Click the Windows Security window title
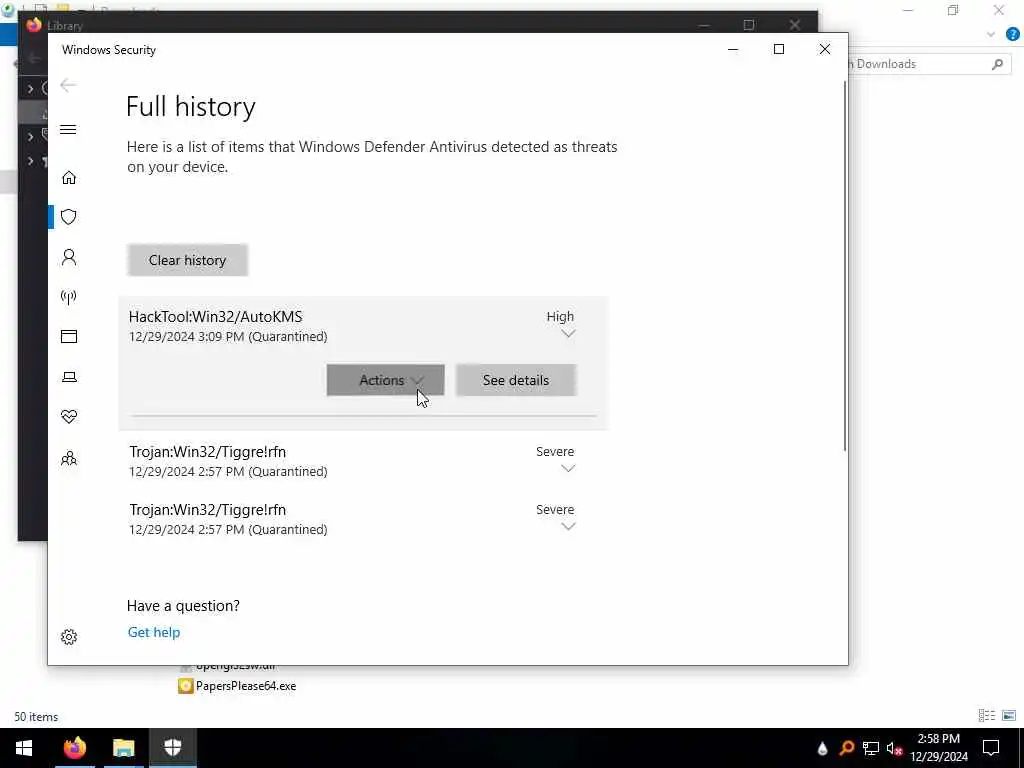The width and height of the screenshot is (1024, 768). [x=108, y=50]
